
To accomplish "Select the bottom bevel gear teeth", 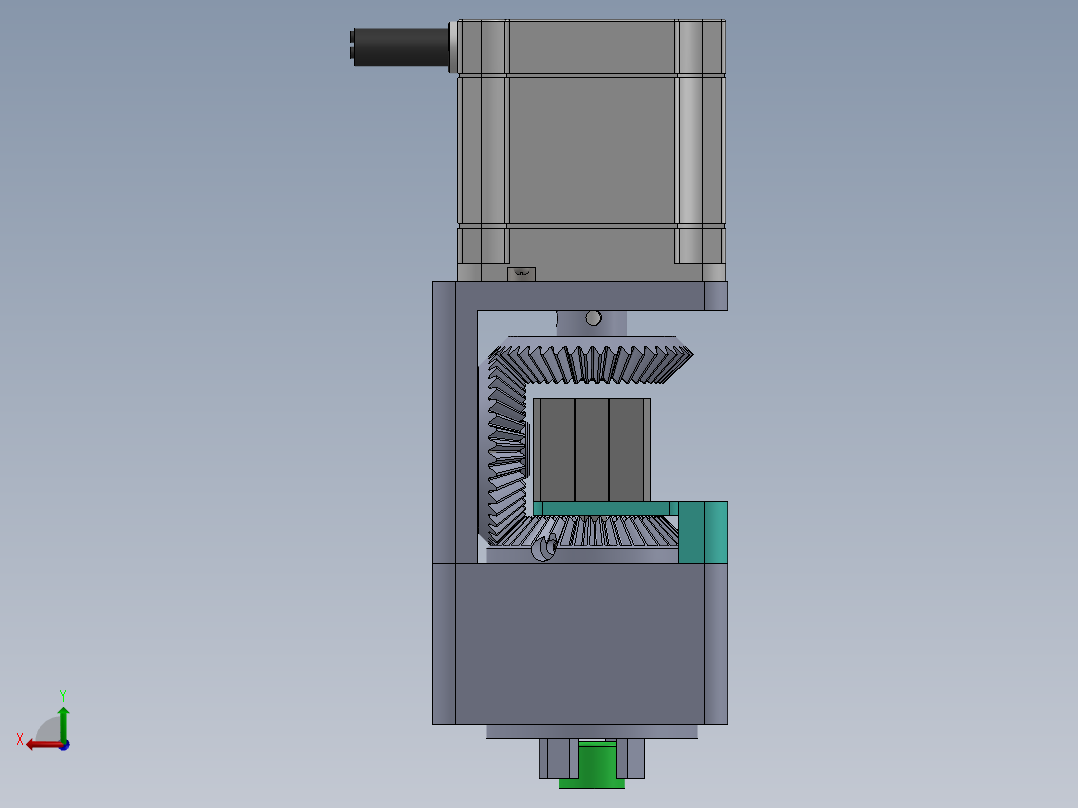I will [x=590, y=531].
